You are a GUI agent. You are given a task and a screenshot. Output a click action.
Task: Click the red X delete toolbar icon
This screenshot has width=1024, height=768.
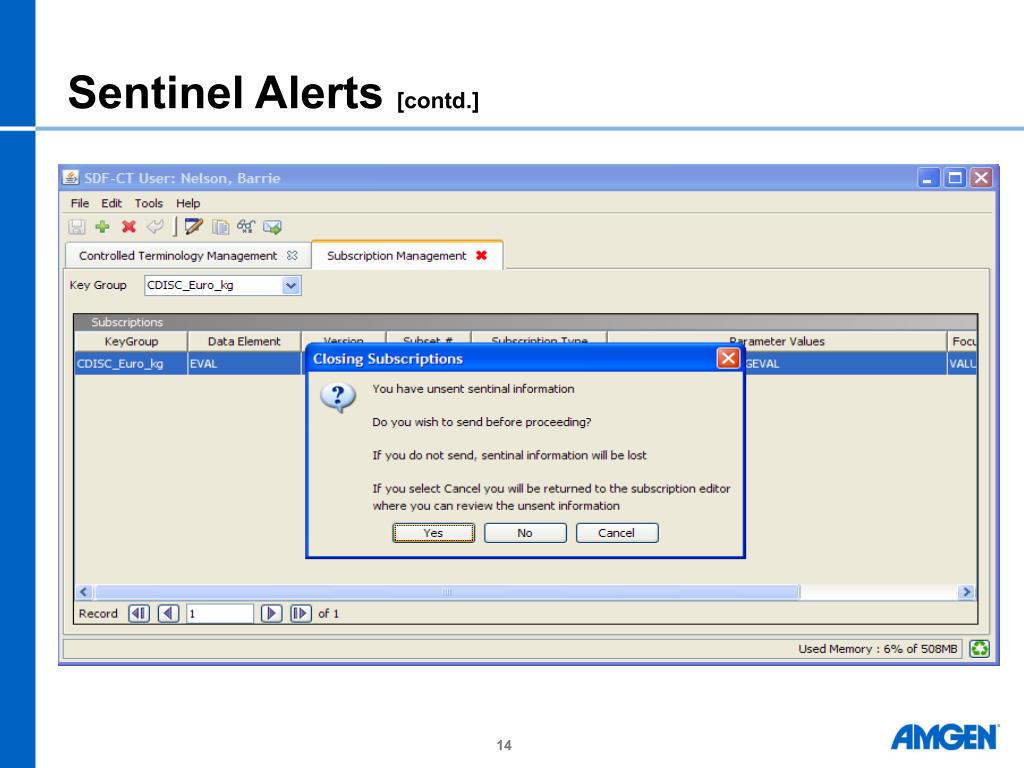point(129,227)
